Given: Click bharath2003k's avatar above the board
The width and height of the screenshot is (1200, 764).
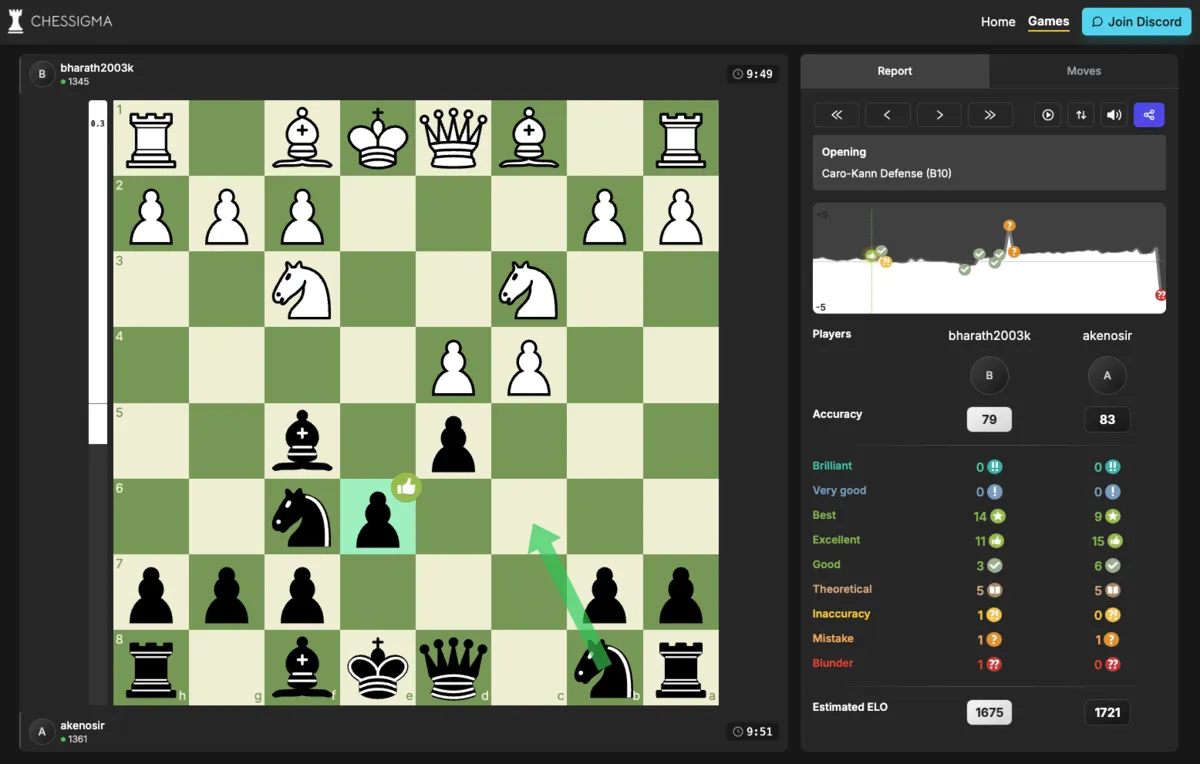Looking at the screenshot, I should point(42,74).
